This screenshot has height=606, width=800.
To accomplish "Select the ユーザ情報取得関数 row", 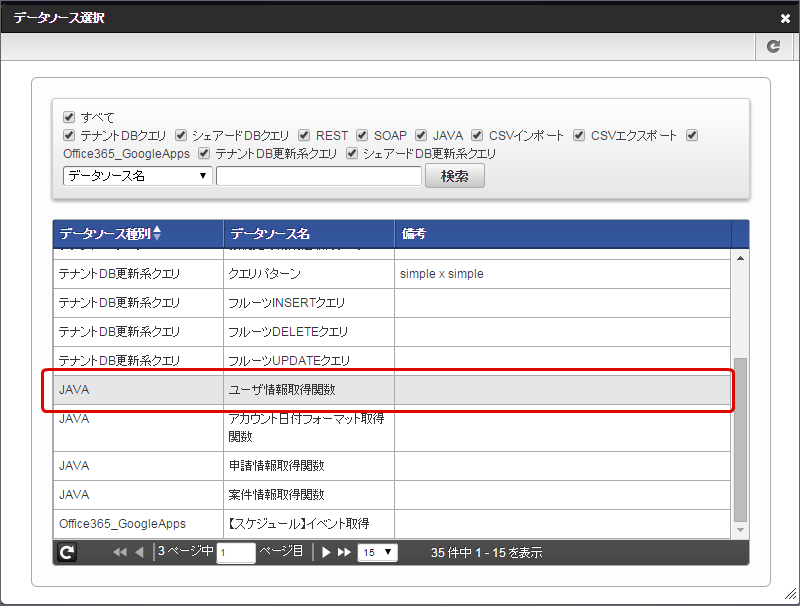I will [x=388, y=389].
